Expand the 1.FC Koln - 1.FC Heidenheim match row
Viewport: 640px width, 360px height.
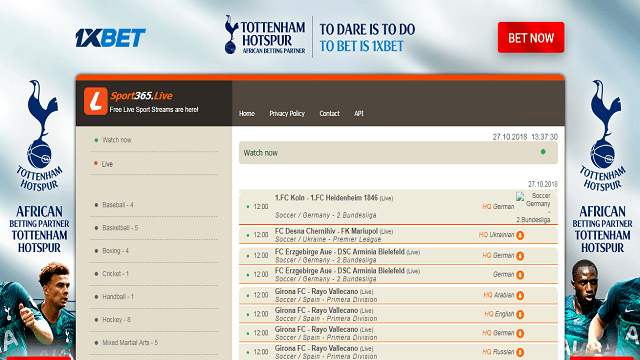[x=398, y=207]
